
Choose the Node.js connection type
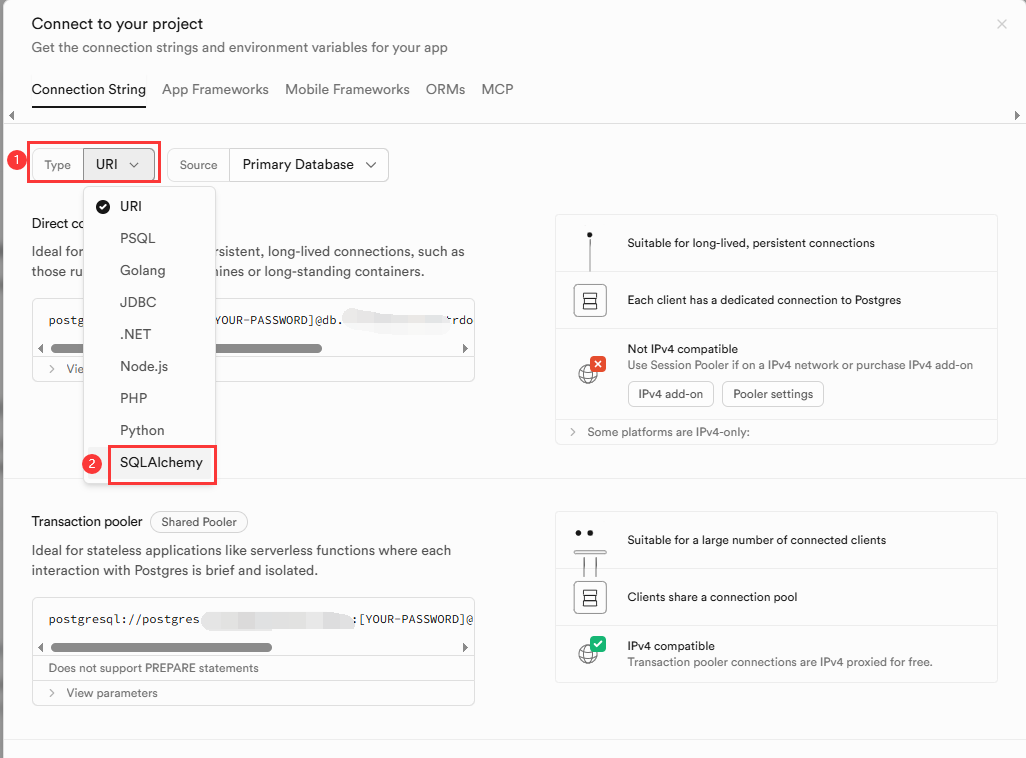(144, 366)
